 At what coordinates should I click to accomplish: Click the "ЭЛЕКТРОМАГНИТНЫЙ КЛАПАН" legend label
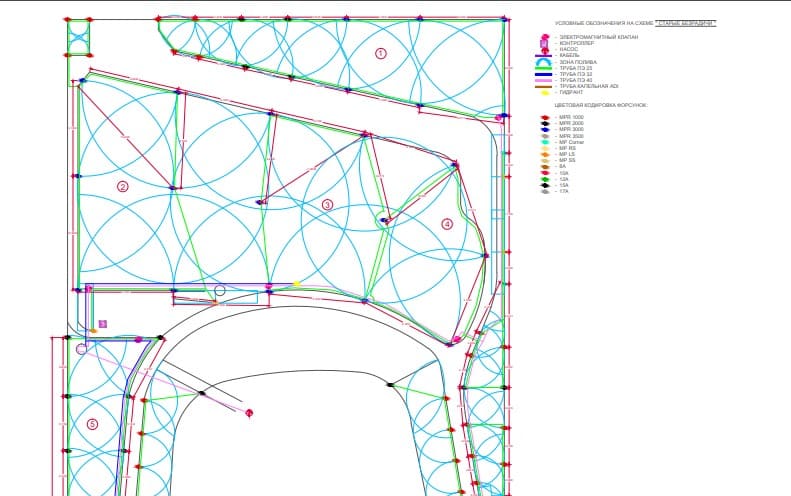point(599,37)
